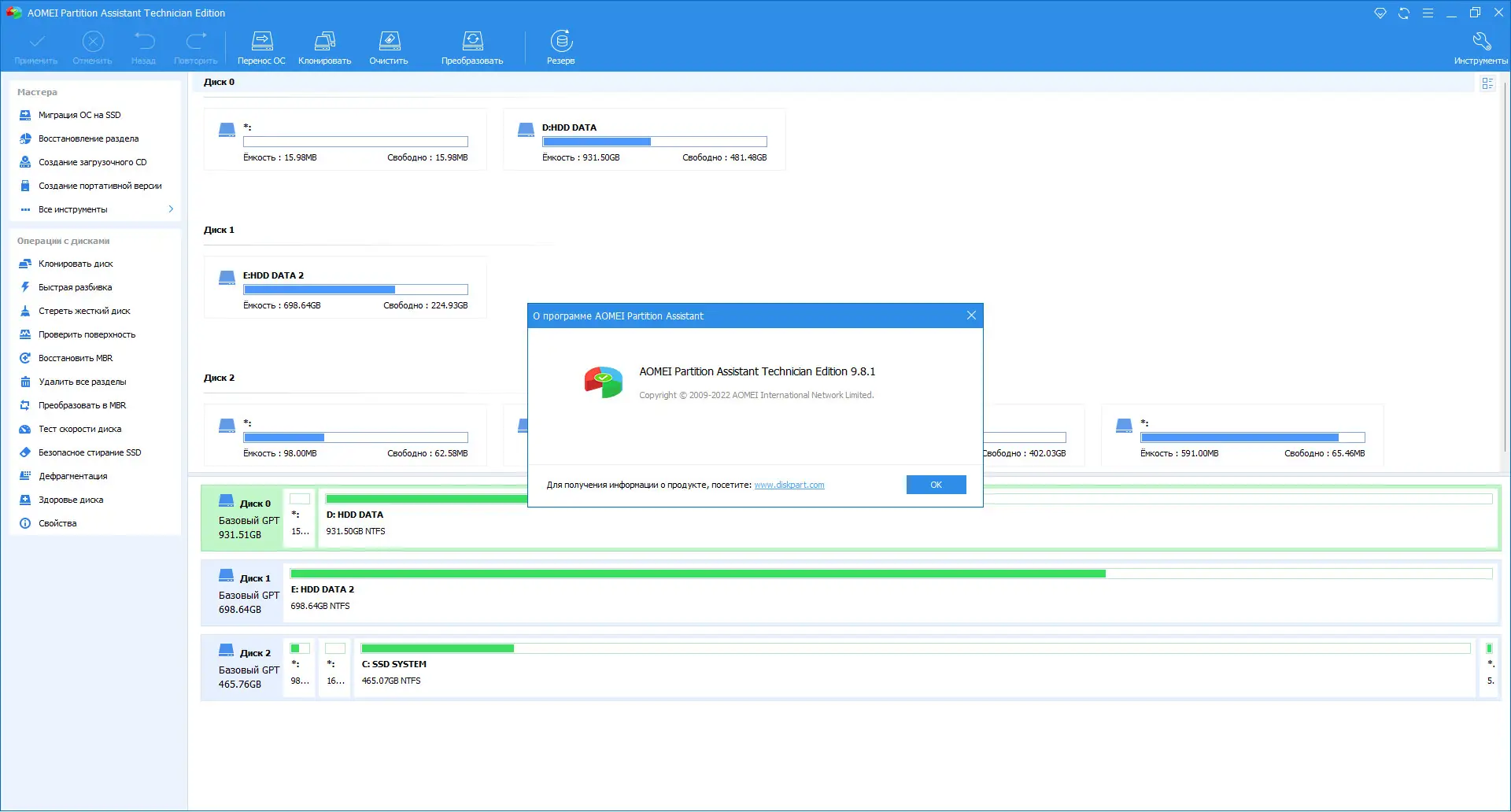The image size is (1511, 812).
Task: Open the www.diskpart.com link
Action: tap(789, 485)
